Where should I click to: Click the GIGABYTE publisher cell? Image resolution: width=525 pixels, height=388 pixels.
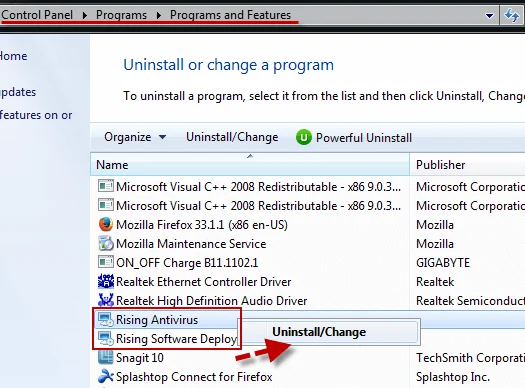click(443, 263)
